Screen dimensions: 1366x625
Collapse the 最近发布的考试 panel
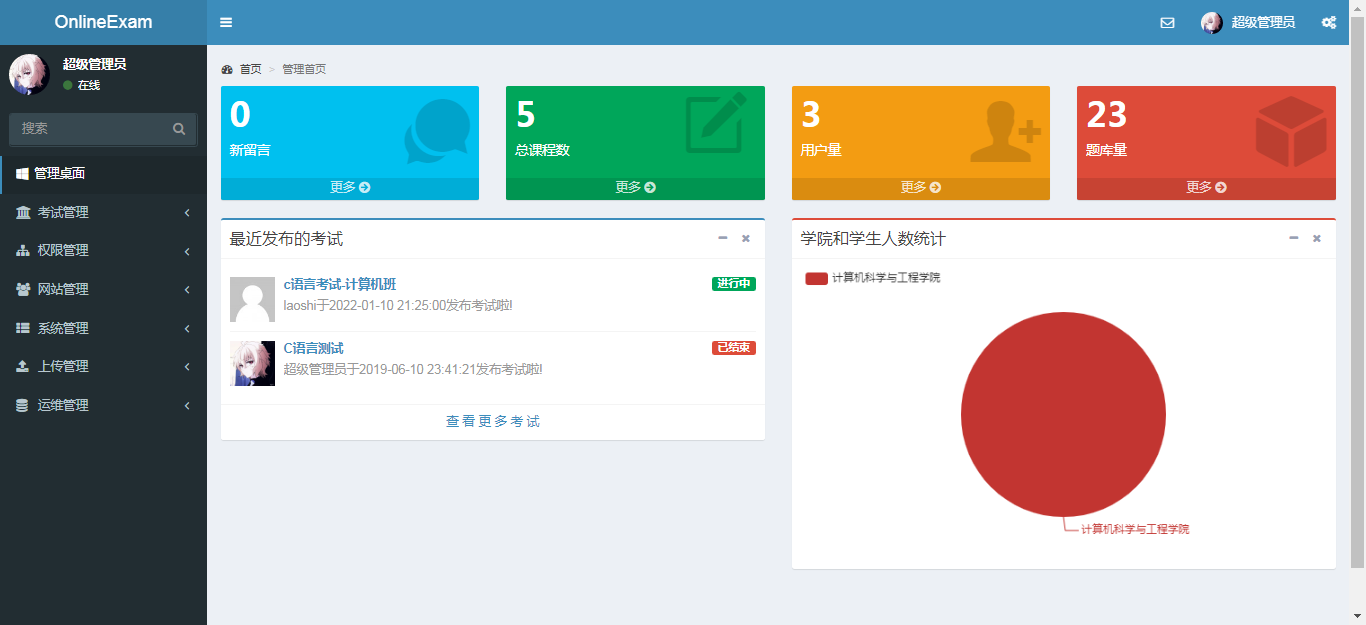pyautogui.click(x=723, y=238)
